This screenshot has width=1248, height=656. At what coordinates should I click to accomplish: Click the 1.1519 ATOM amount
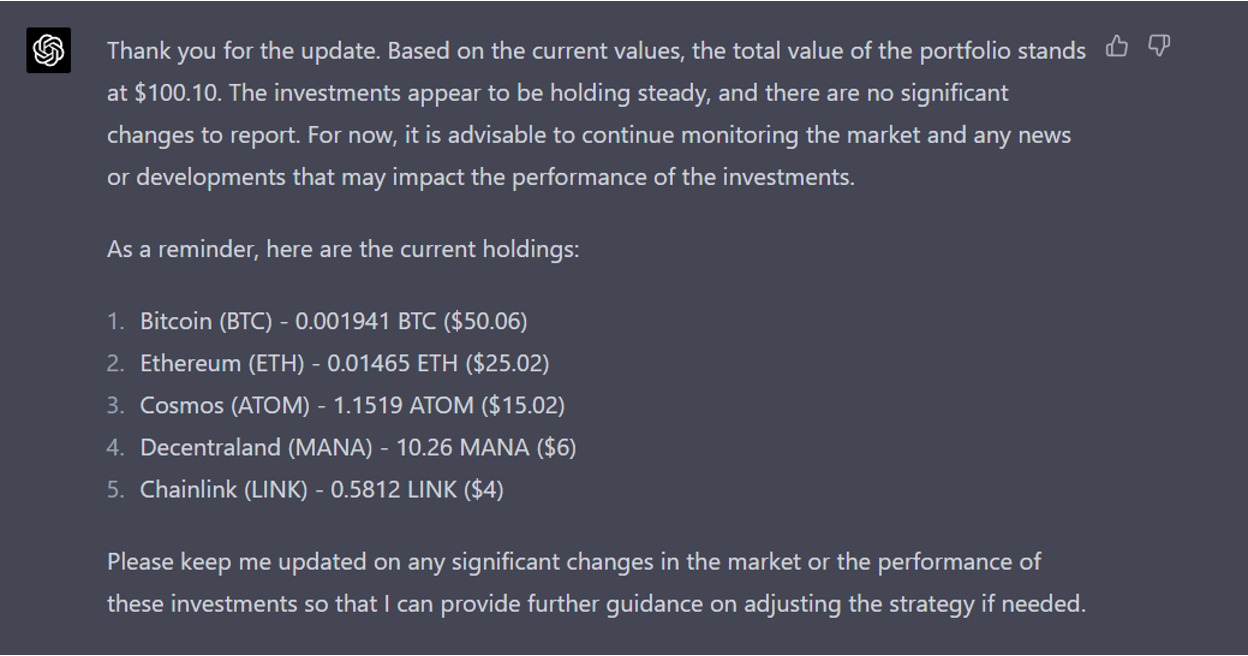coord(404,405)
